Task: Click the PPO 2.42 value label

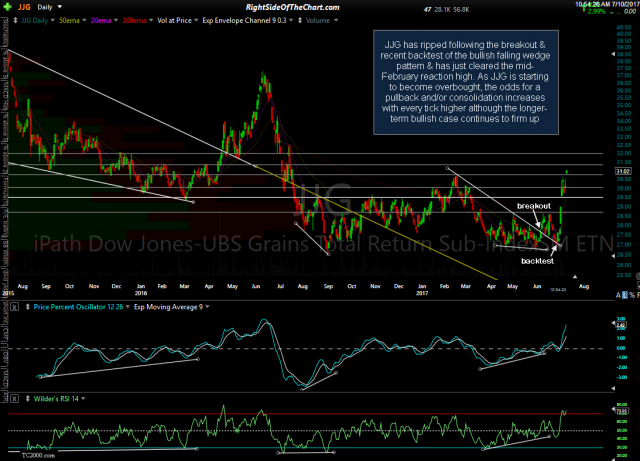Action: 621,325
